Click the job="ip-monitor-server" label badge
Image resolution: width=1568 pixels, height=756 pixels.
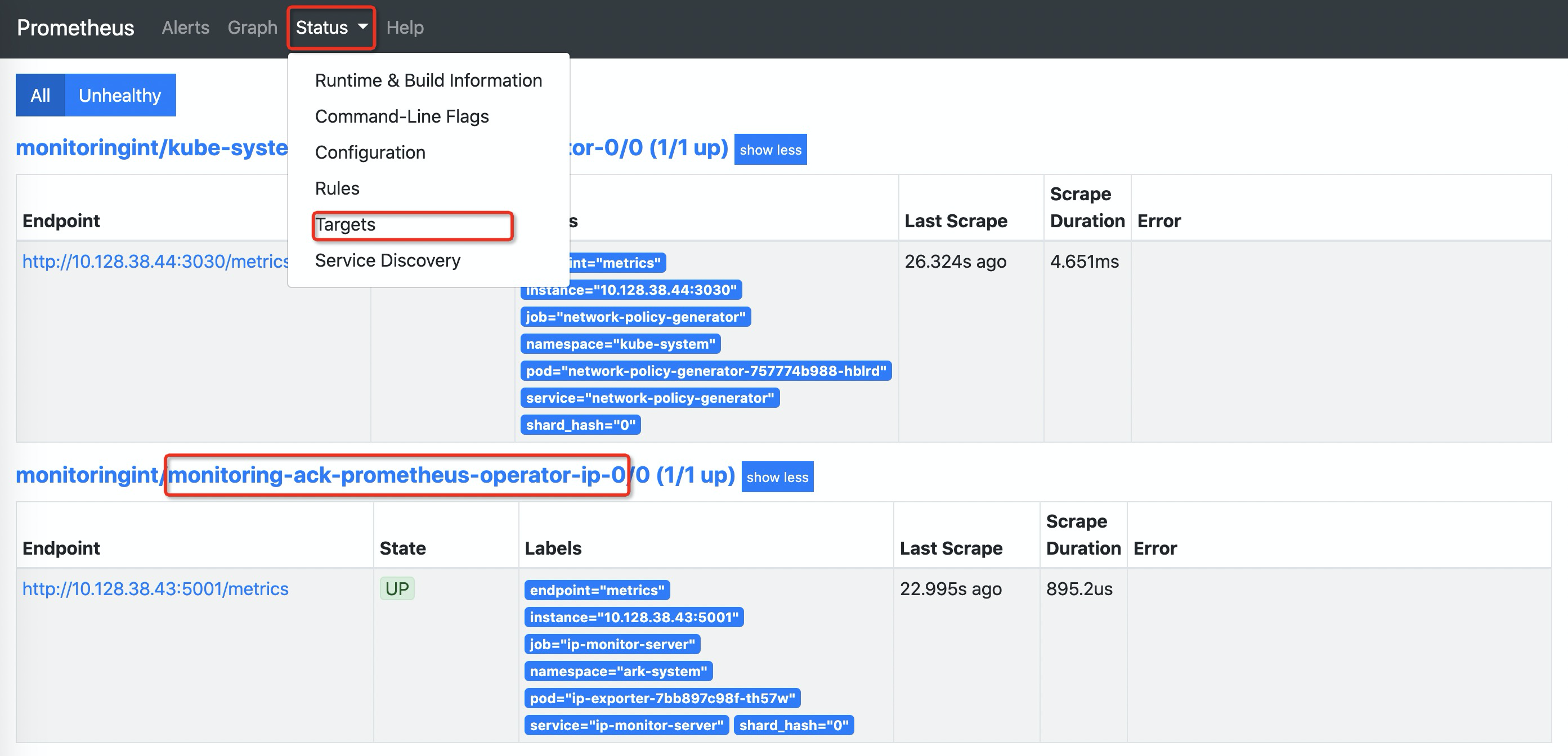612,644
